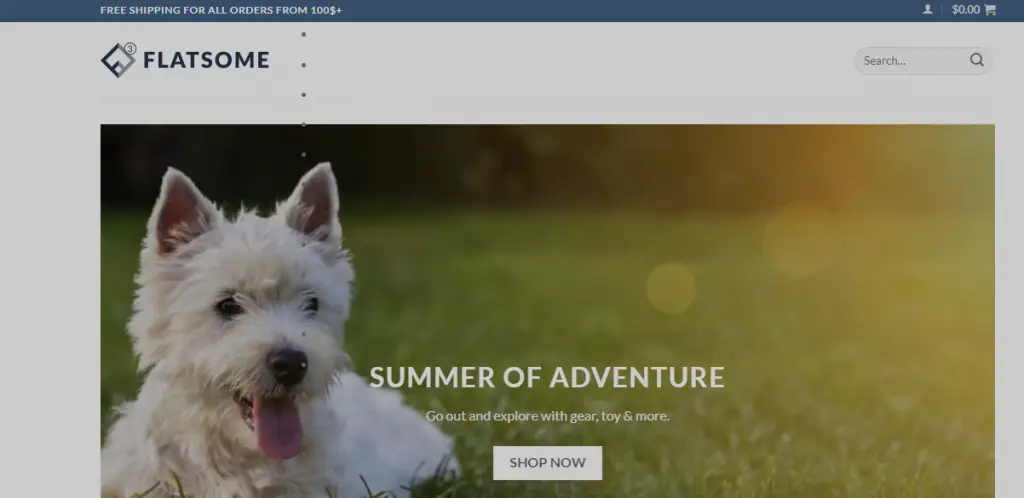Select the third menu bullet dot
Viewport: 1024px width, 498px height.
(304, 95)
